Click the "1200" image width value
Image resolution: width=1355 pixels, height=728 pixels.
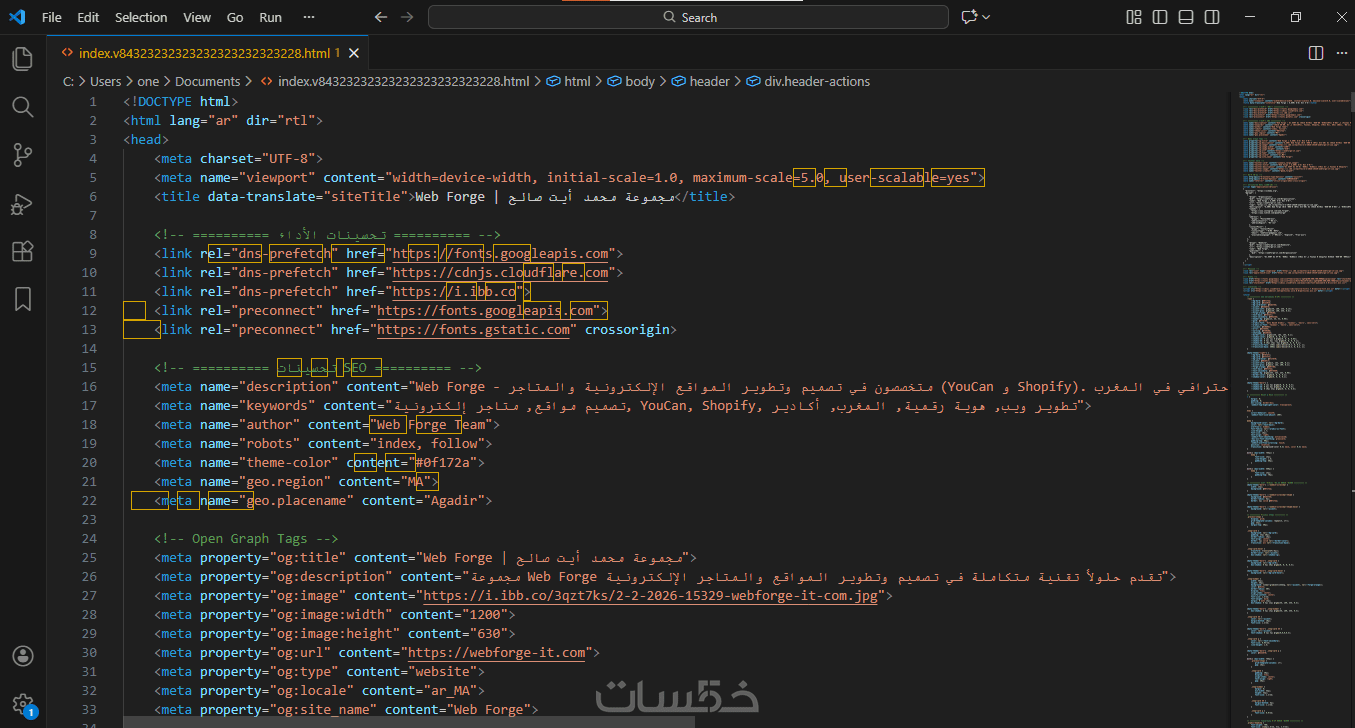(484, 615)
